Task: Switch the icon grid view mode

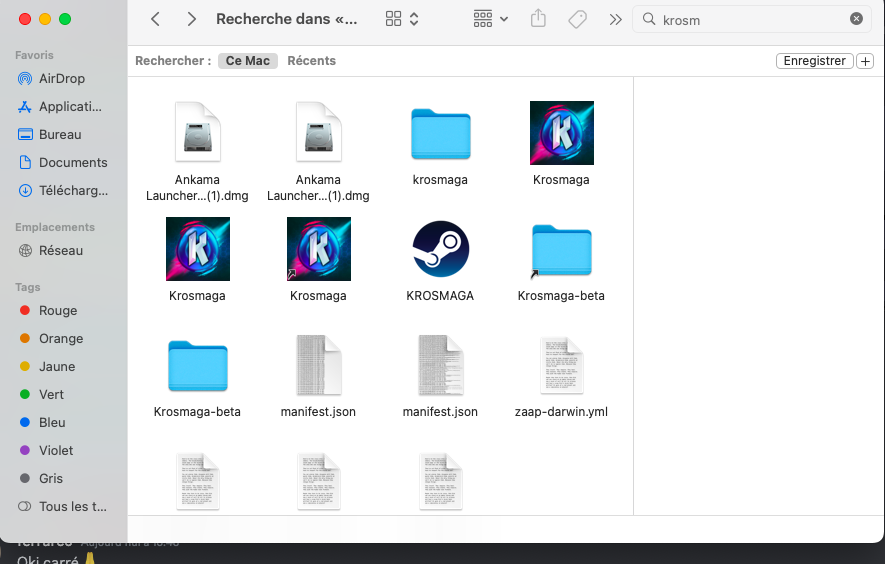Action: [x=393, y=19]
